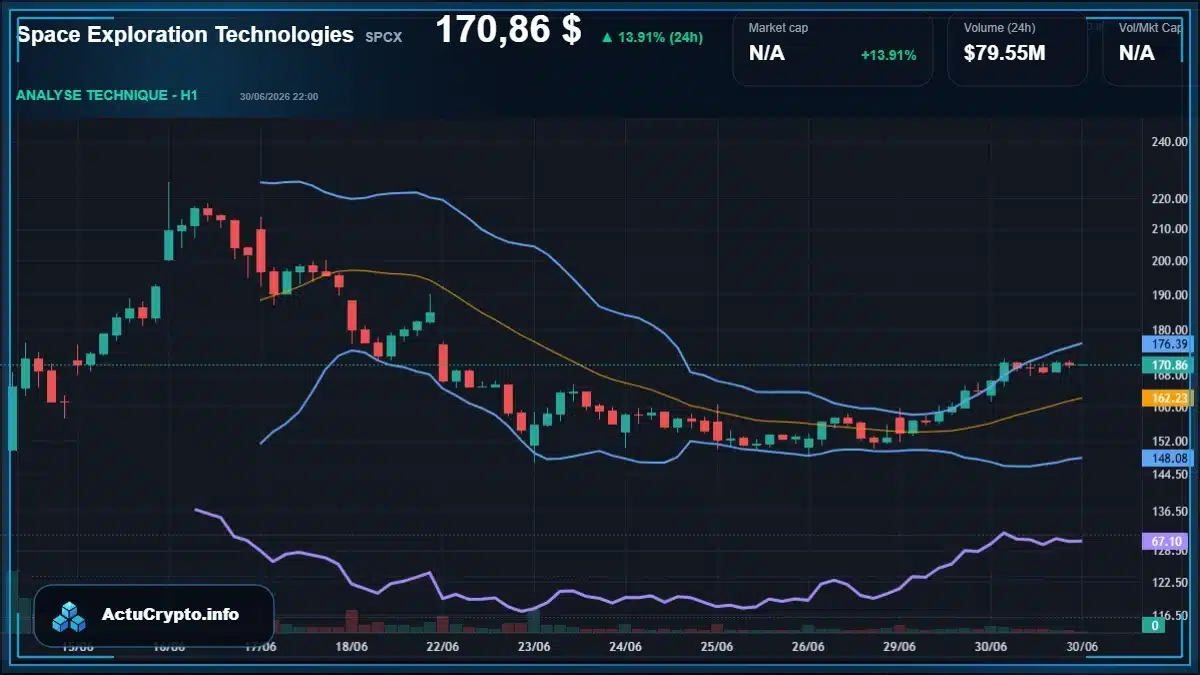Click the +13.91% value in Market cap card
Viewport: 1200px width, 675px height.
[x=888, y=55]
